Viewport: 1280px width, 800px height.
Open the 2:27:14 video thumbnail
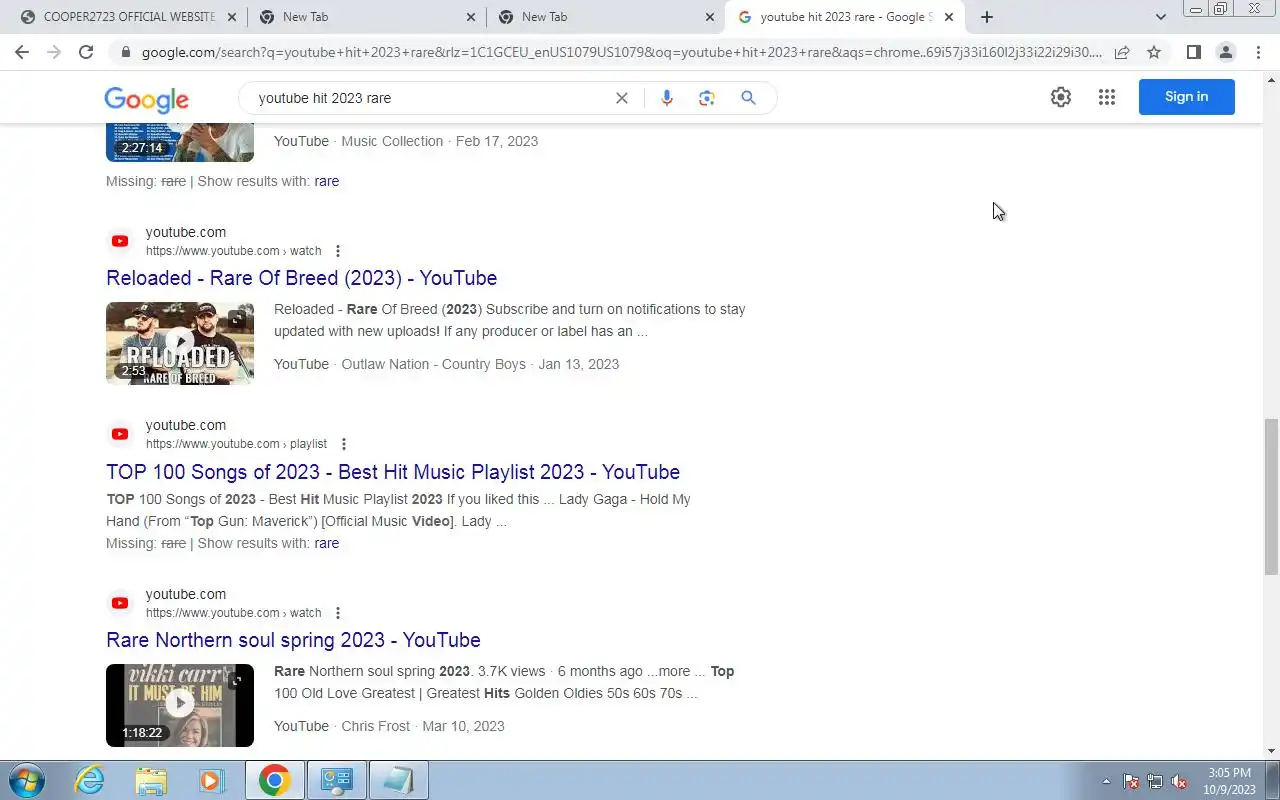[180, 142]
